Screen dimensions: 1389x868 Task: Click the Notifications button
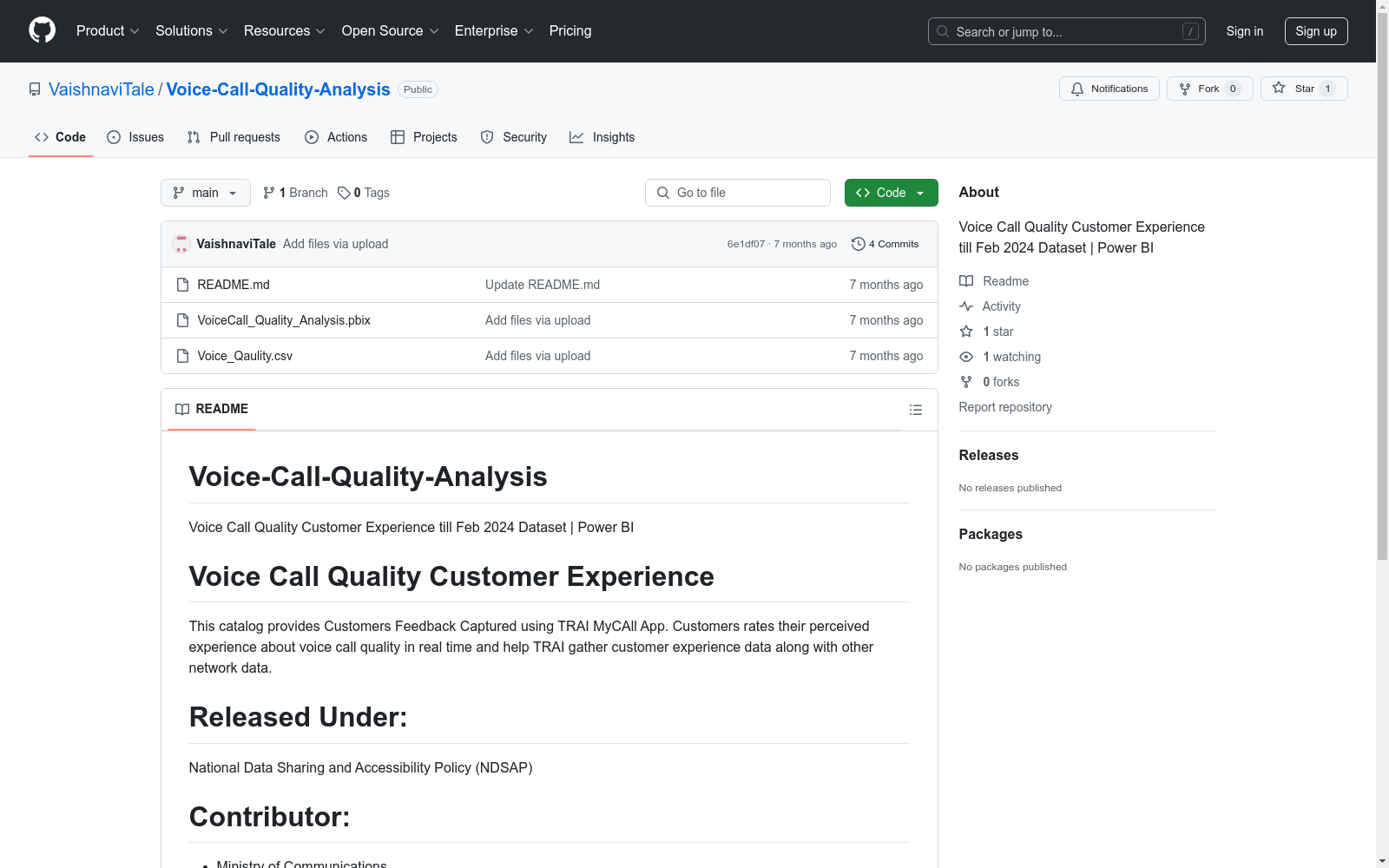(1109, 89)
